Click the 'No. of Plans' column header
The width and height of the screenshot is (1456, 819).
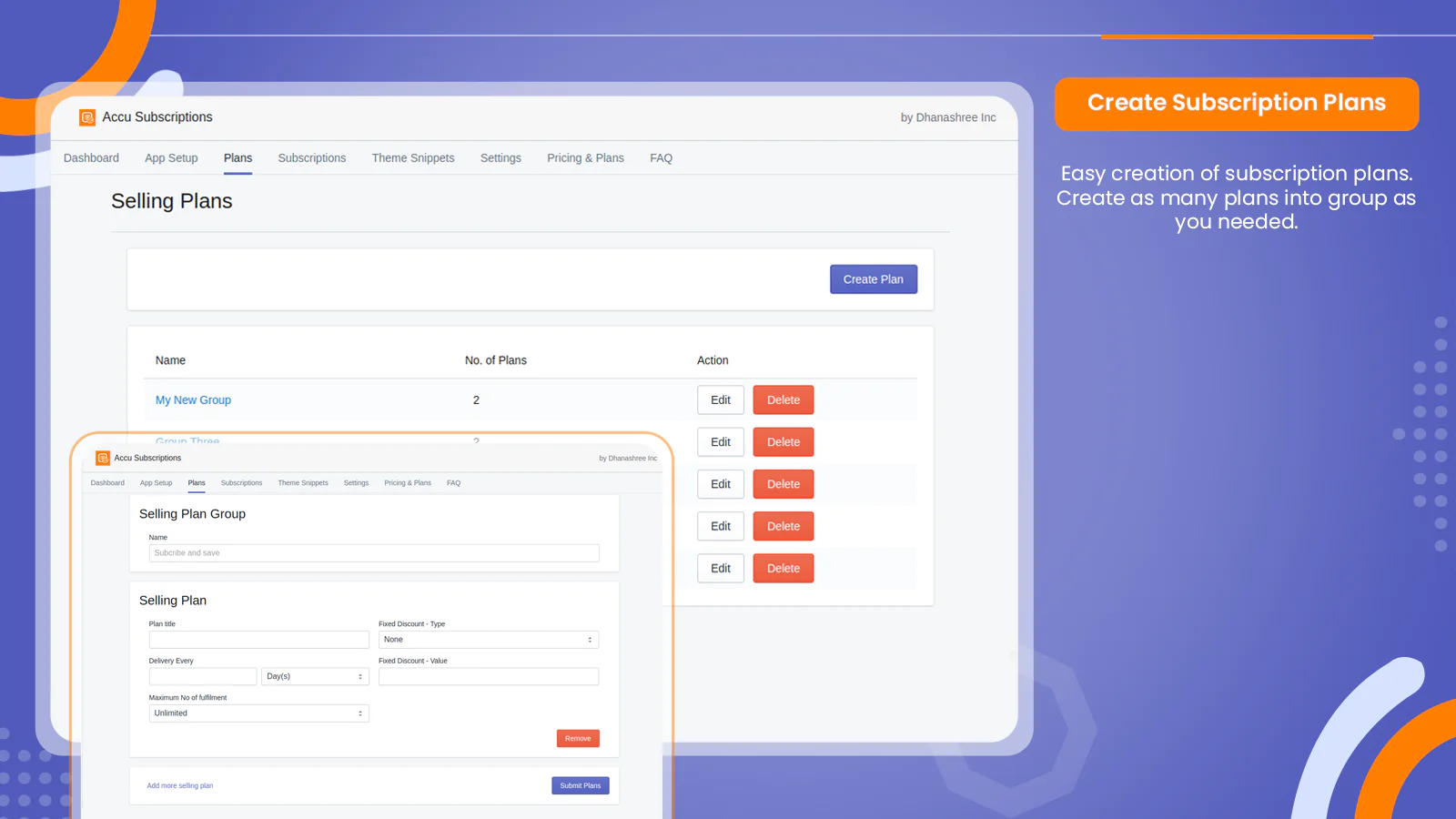coord(496,360)
